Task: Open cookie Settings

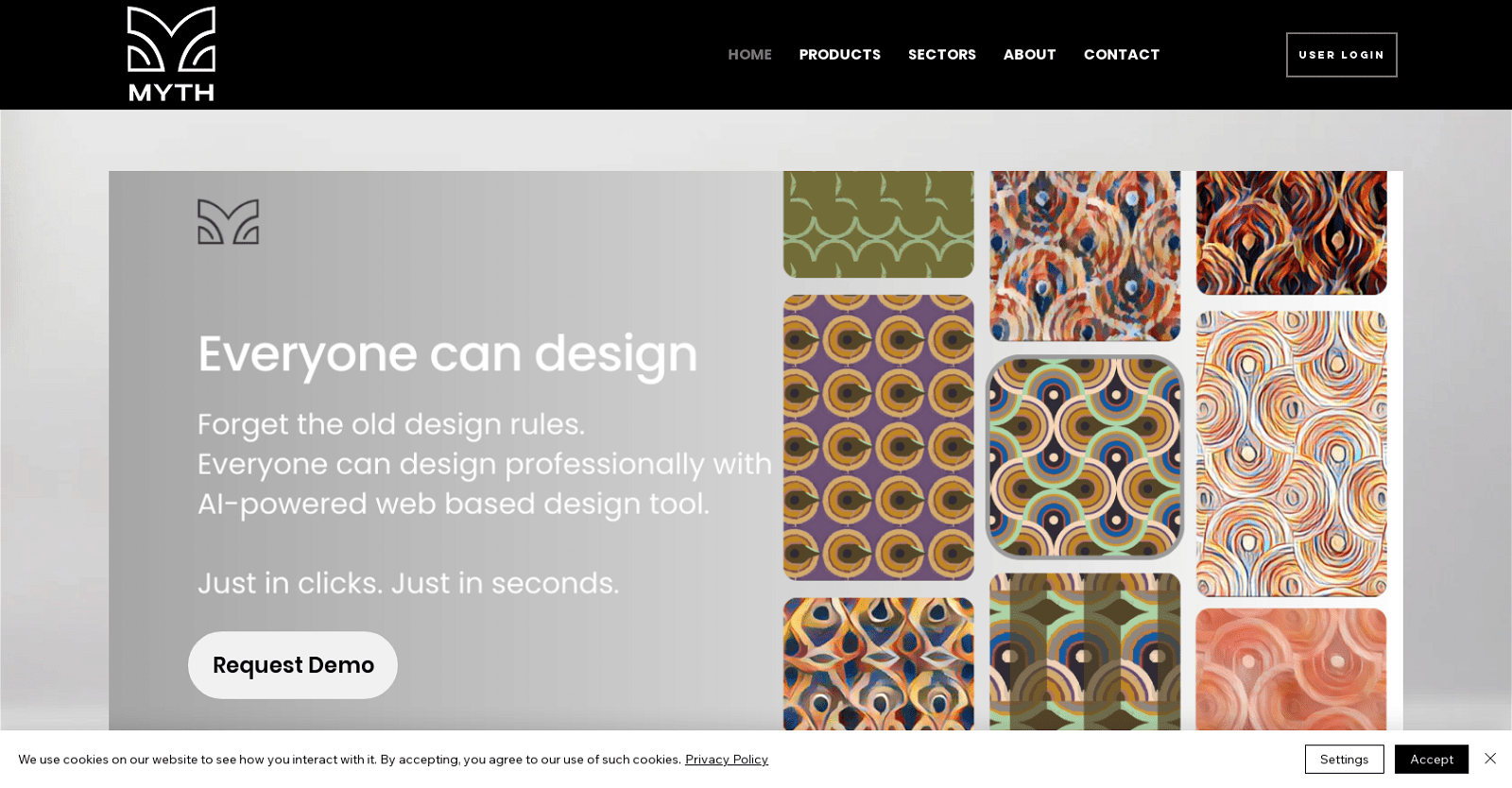Action: [x=1344, y=760]
